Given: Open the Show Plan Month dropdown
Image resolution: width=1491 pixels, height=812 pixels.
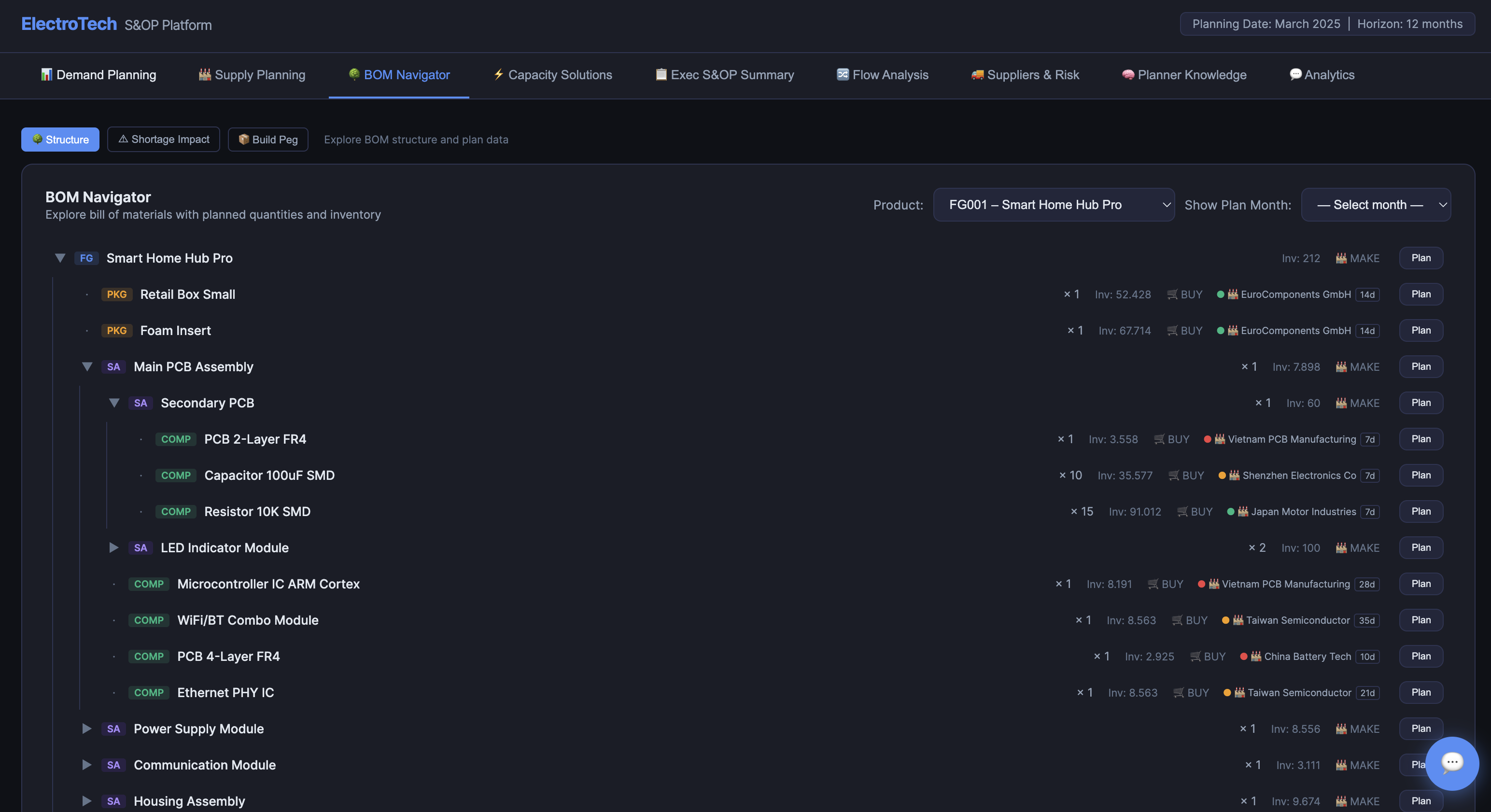Looking at the screenshot, I should (x=1376, y=204).
